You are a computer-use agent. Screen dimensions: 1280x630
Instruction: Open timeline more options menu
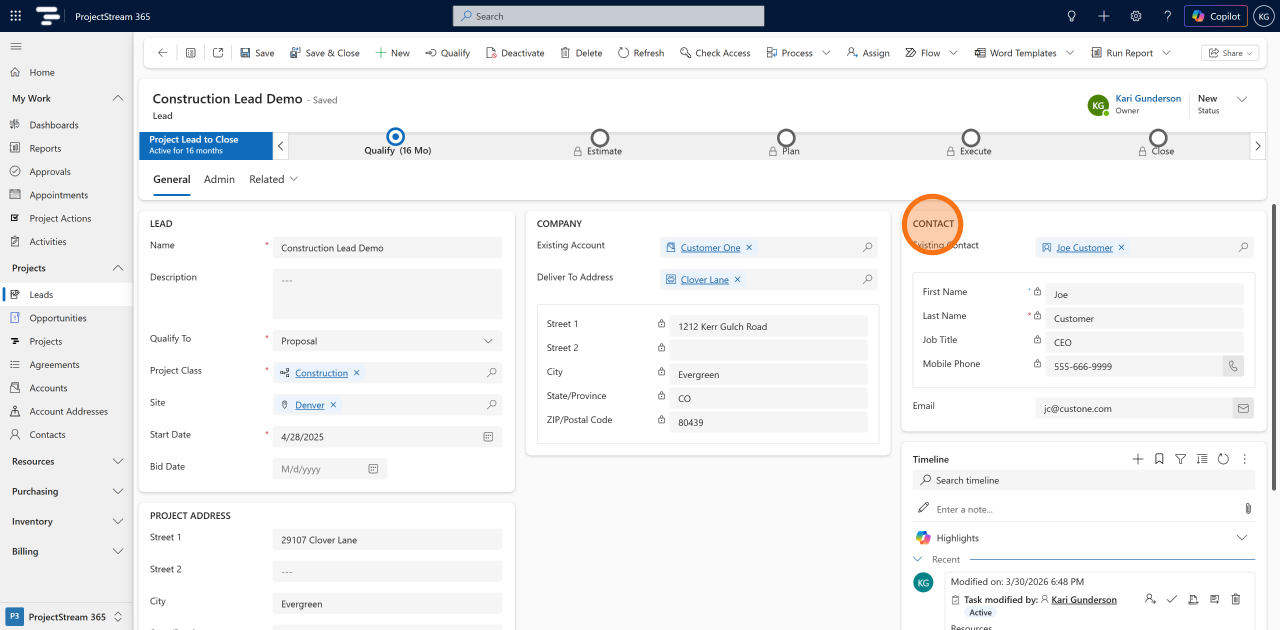(x=1245, y=459)
